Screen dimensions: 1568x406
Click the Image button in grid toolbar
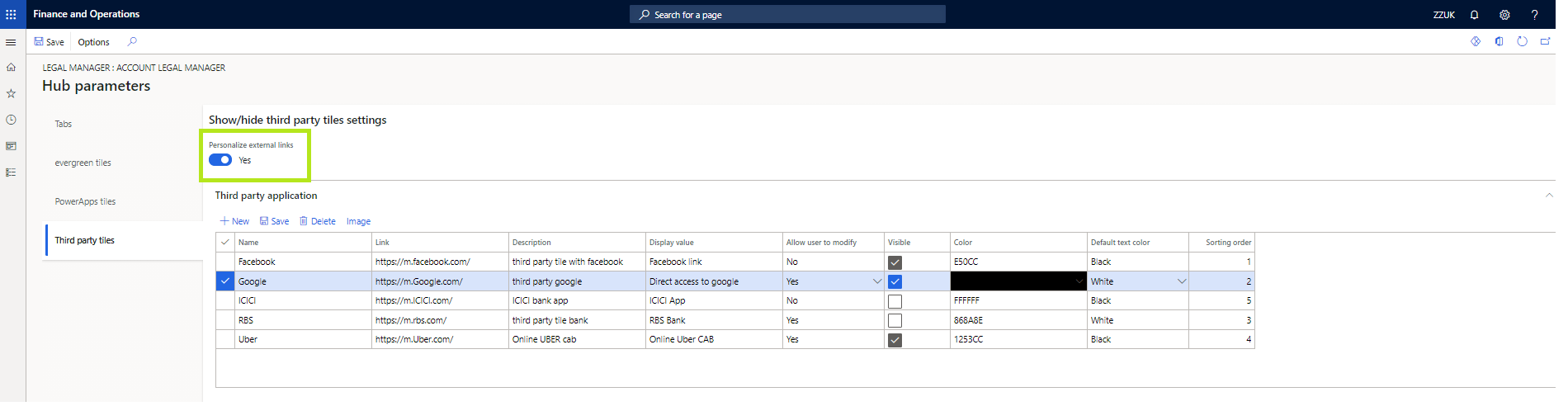tap(358, 221)
